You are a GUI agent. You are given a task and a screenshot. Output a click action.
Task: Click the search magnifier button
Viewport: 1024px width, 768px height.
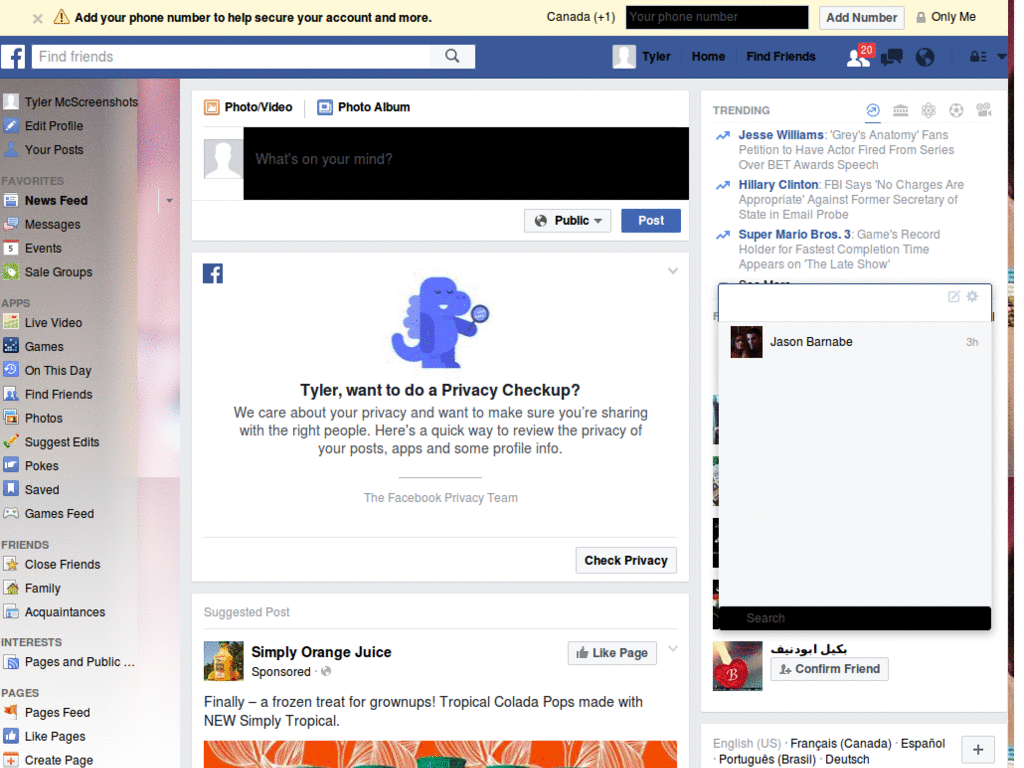pyautogui.click(x=452, y=56)
